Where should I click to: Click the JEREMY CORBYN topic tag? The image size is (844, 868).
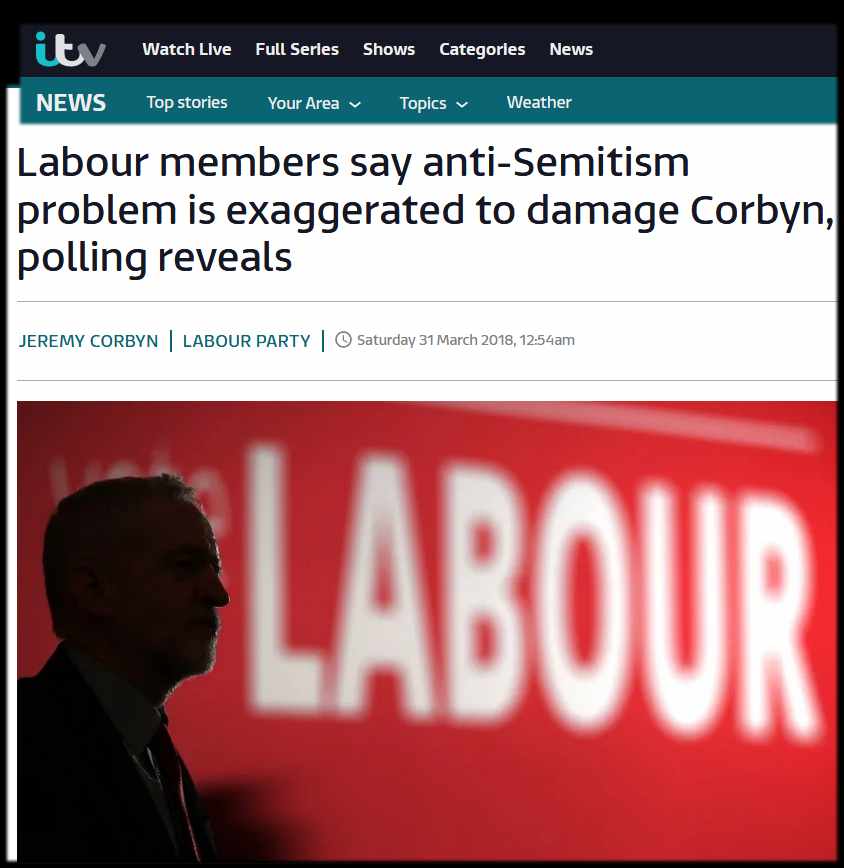coord(89,341)
